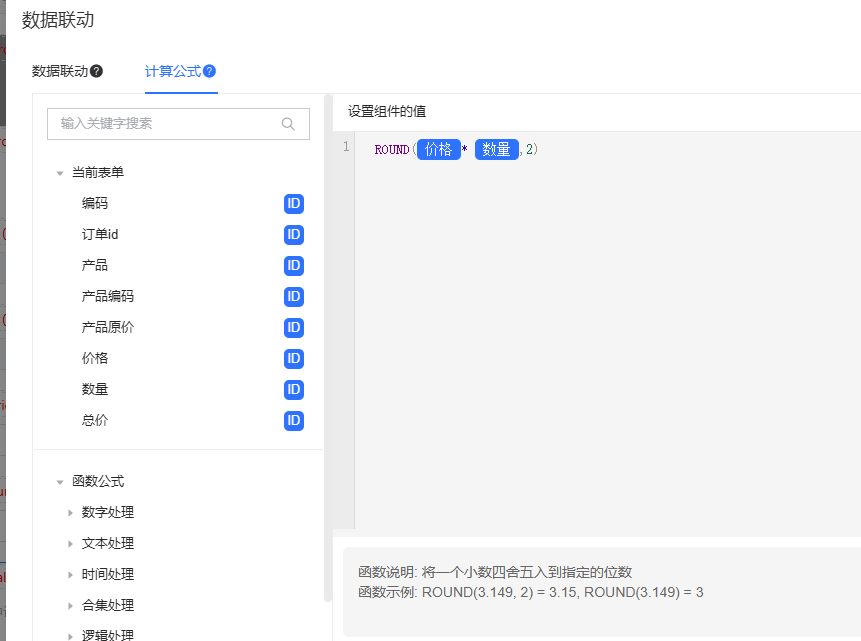The width and height of the screenshot is (861, 641).
Task: Open help icon next to 计算公式 tab
Action: 209,71
